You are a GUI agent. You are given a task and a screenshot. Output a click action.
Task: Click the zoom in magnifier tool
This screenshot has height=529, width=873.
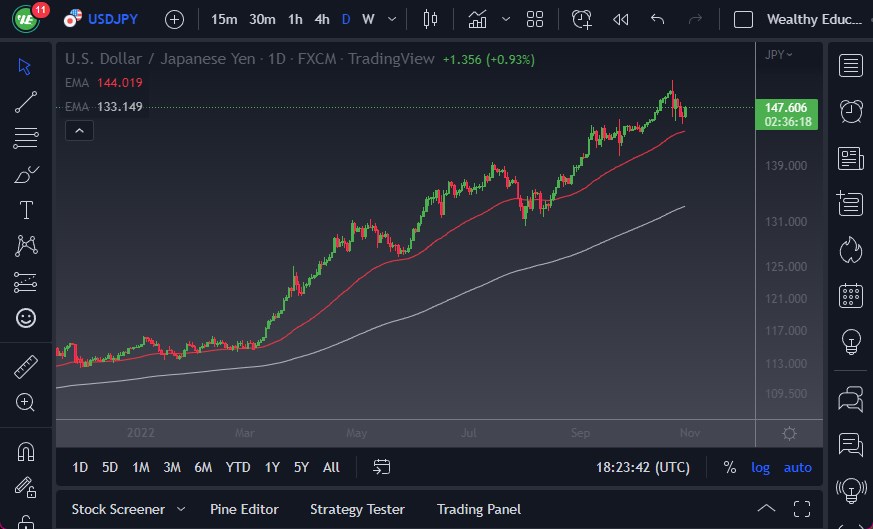click(27, 402)
